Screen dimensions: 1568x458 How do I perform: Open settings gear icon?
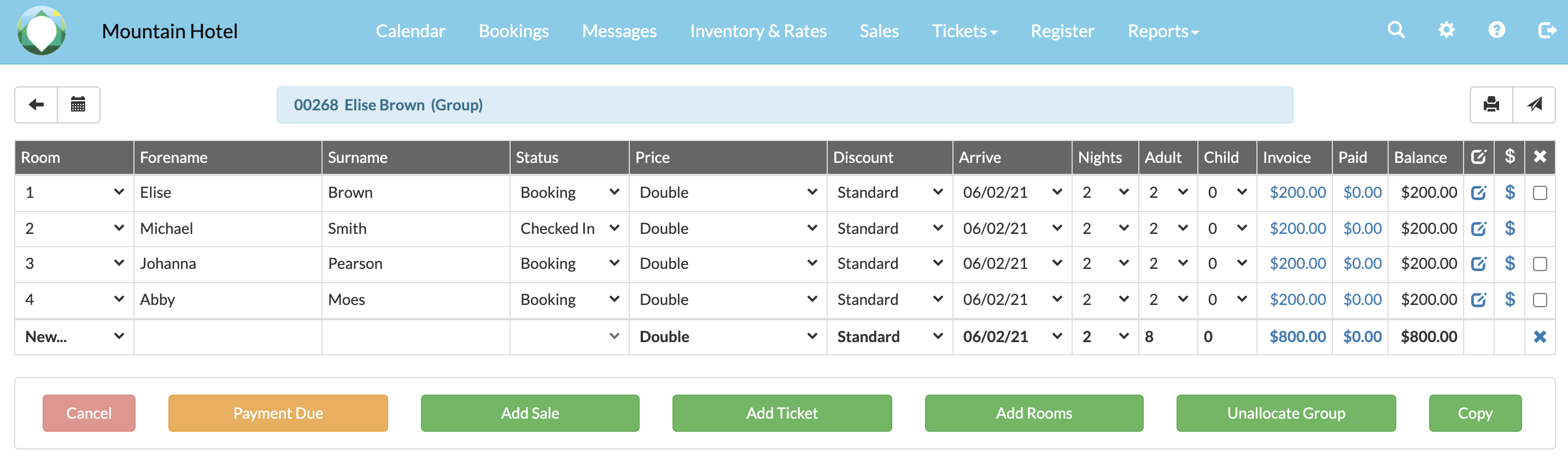tap(1446, 31)
